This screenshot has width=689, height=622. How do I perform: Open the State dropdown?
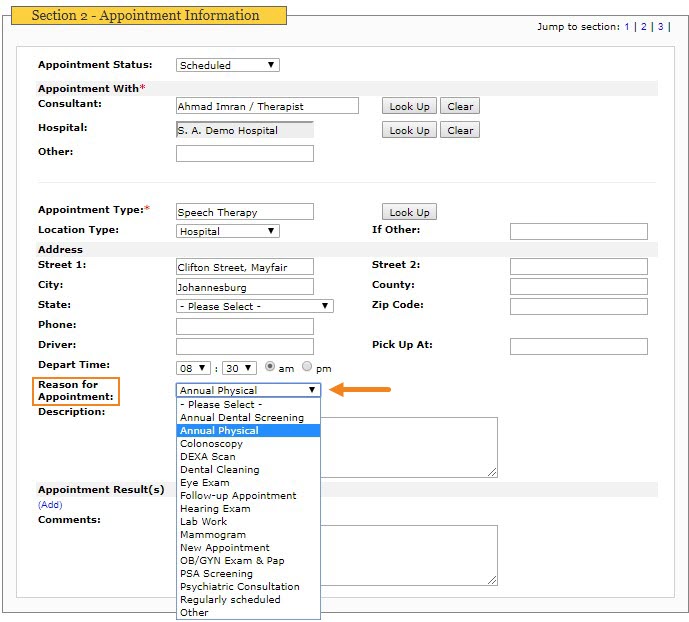pos(255,306)
